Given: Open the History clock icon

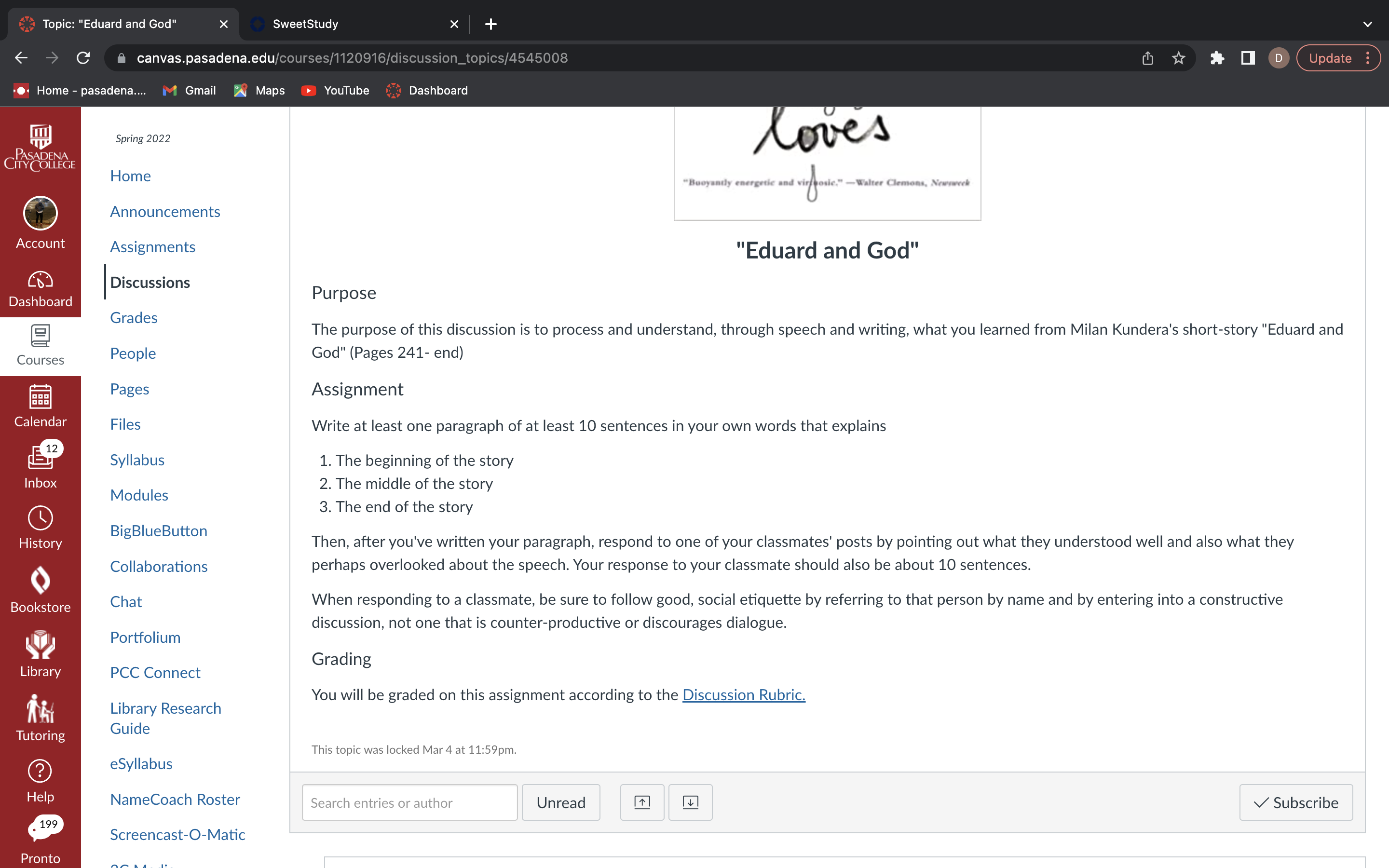Looking at the screenshot, I should click(x=40, y=518).
